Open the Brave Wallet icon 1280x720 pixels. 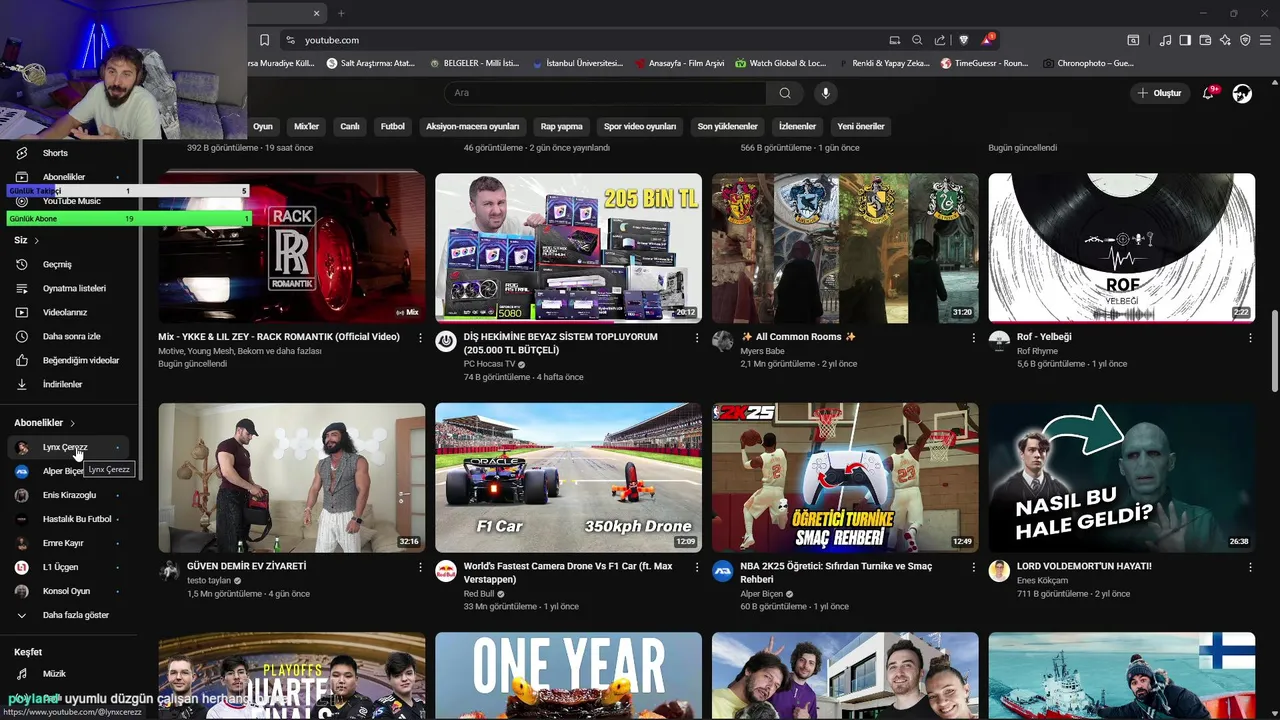pos(1205,40)
